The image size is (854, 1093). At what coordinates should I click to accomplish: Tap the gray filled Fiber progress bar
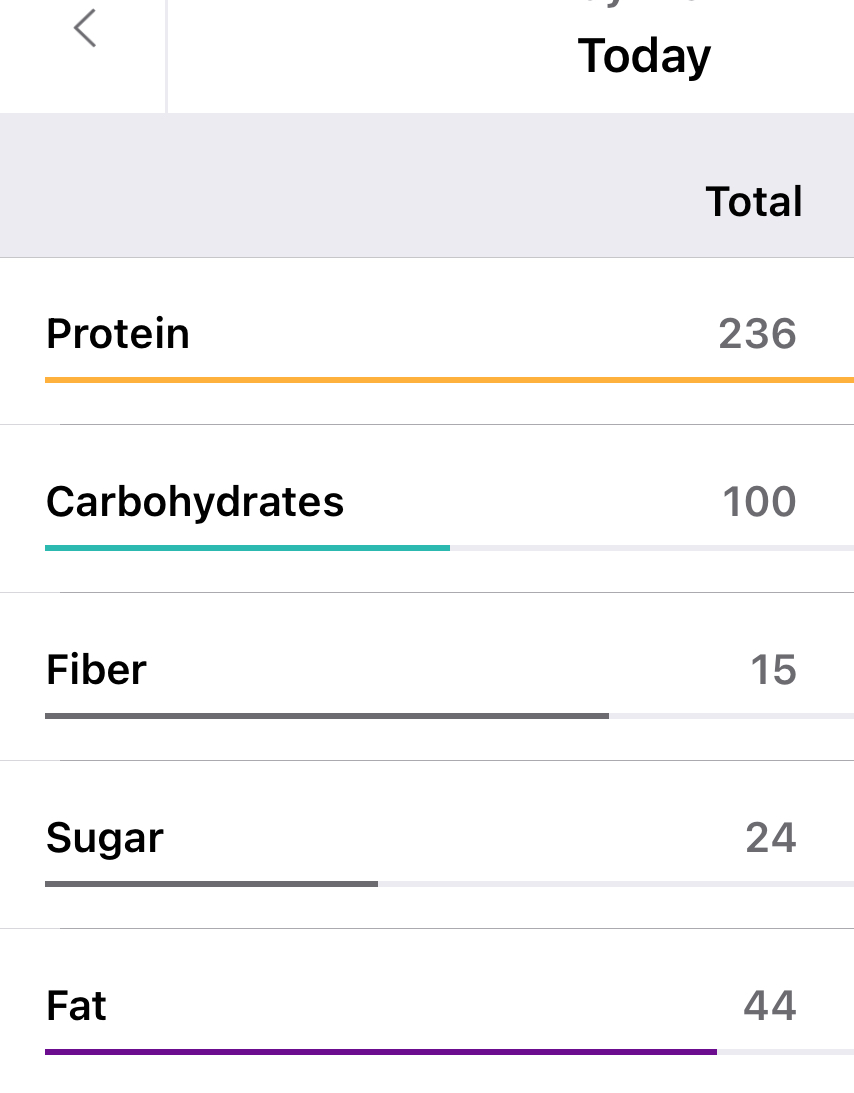326,716
